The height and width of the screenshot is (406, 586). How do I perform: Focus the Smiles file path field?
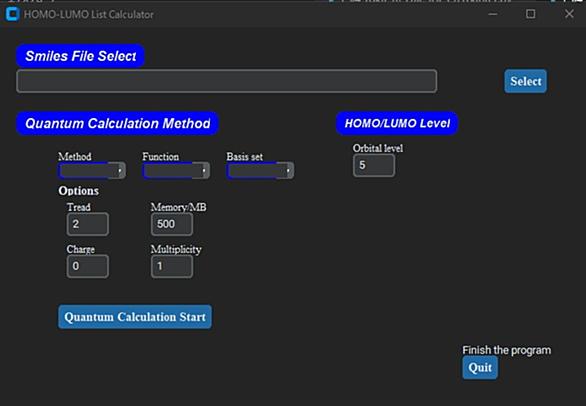[226, 81]
